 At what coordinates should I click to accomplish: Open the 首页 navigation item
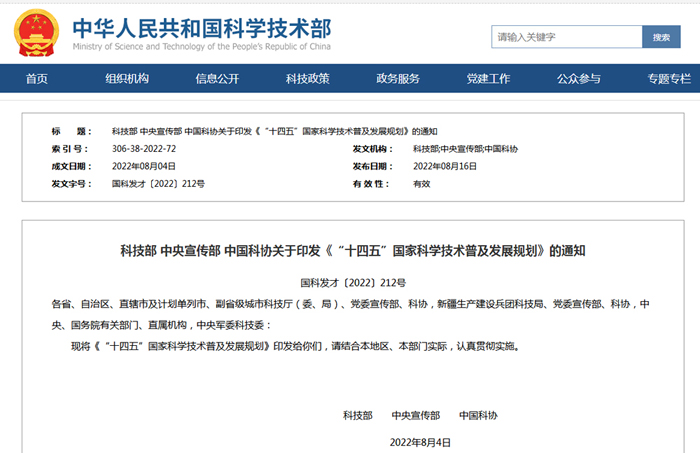click(37, 79)
